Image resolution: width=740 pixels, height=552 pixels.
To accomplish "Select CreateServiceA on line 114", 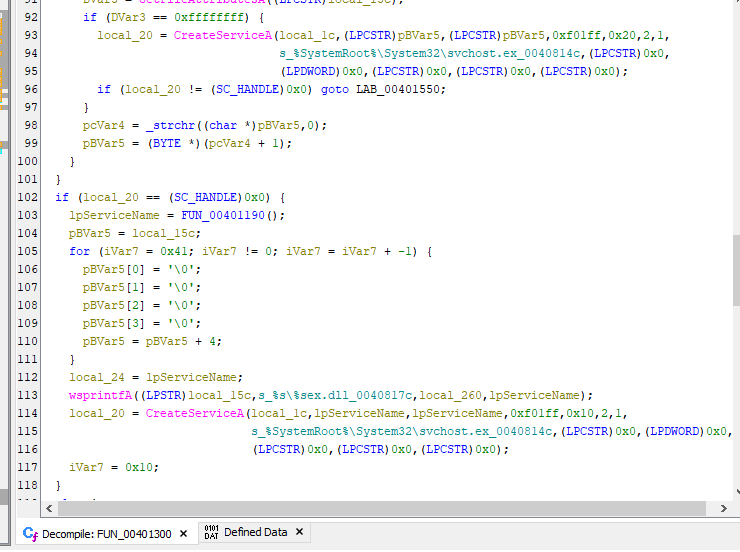I will coord(192,413).
